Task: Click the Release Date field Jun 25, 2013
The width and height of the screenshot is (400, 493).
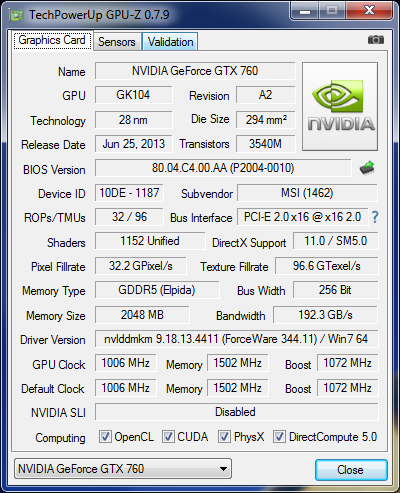Action: pos(134,144)
